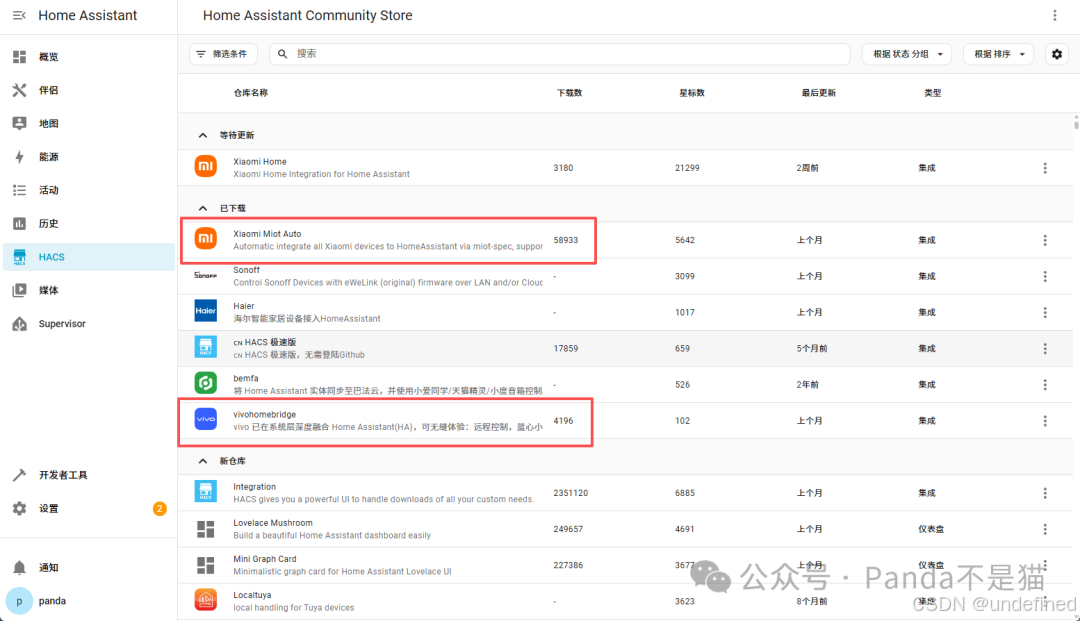Viewport: 1080px width, 621px height.
Task: Sort by the 仓库名称 column header
Action: (x=251, y=93)
